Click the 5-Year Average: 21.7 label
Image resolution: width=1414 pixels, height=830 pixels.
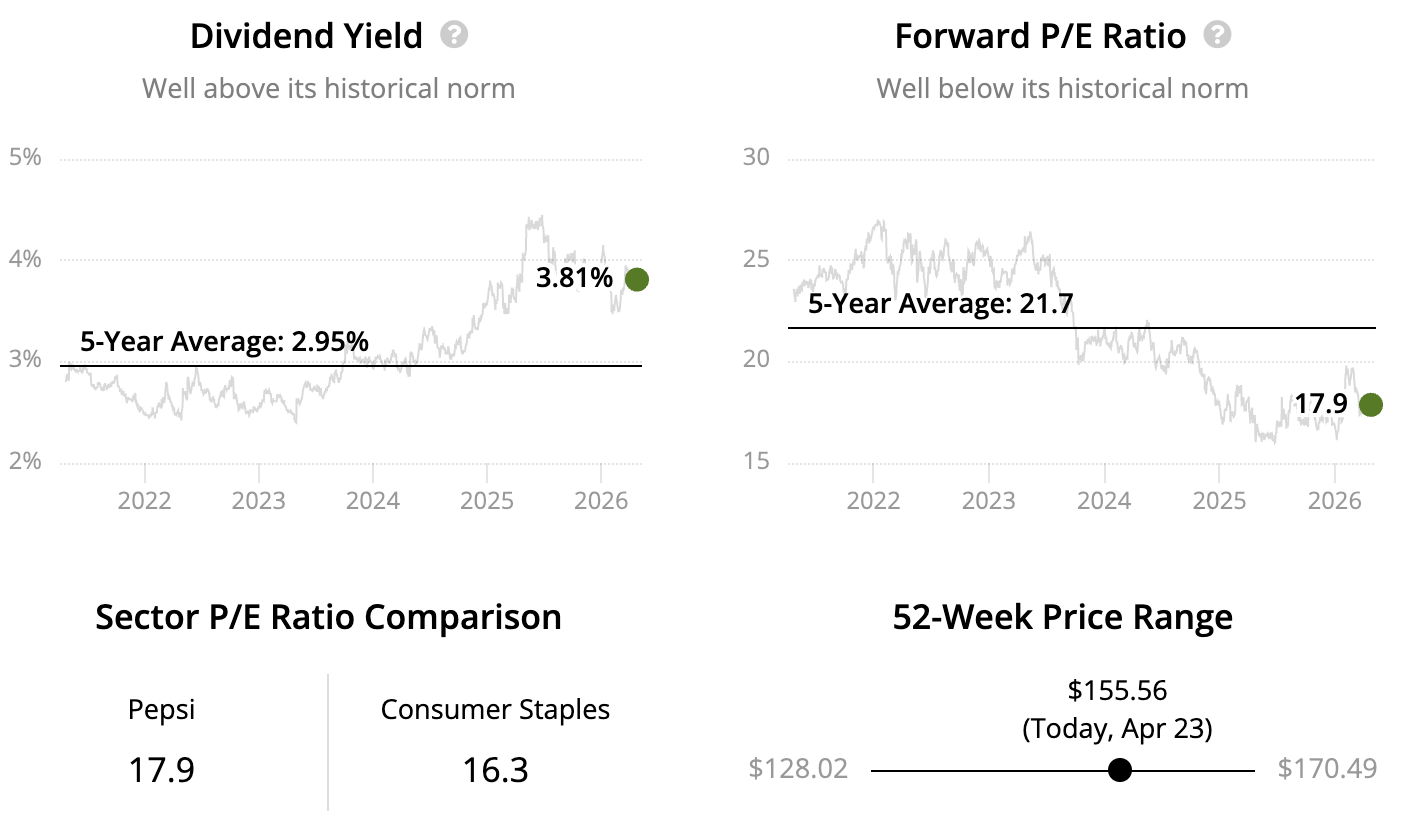[941, 304]
